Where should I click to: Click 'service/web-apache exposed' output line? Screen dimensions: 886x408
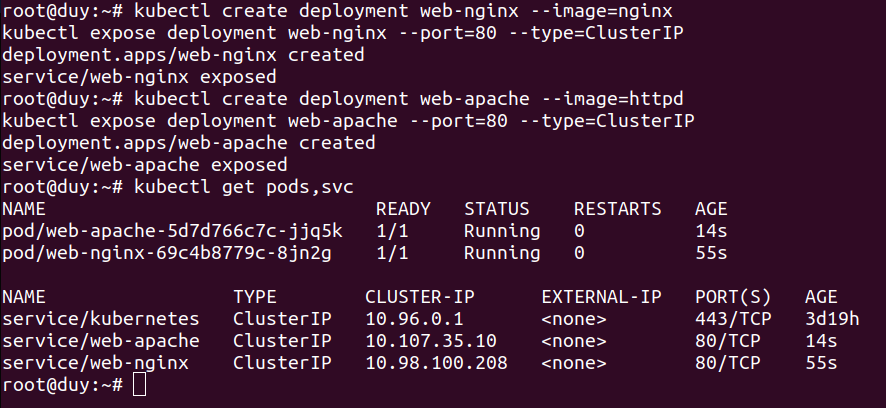[x=145, y=165]
